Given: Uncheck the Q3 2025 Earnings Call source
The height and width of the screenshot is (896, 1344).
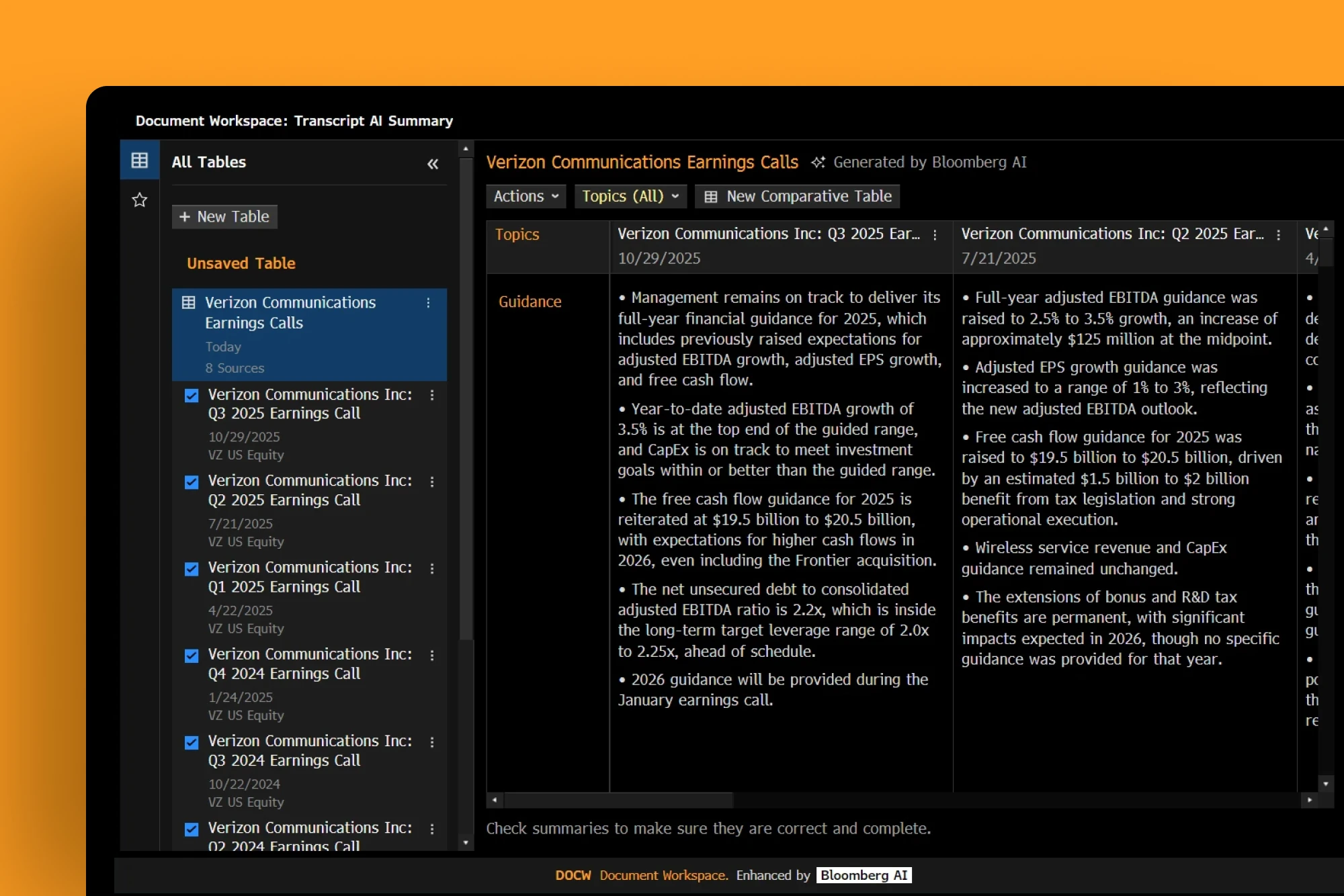Looking at the screenshot, I should coord(192,396).
